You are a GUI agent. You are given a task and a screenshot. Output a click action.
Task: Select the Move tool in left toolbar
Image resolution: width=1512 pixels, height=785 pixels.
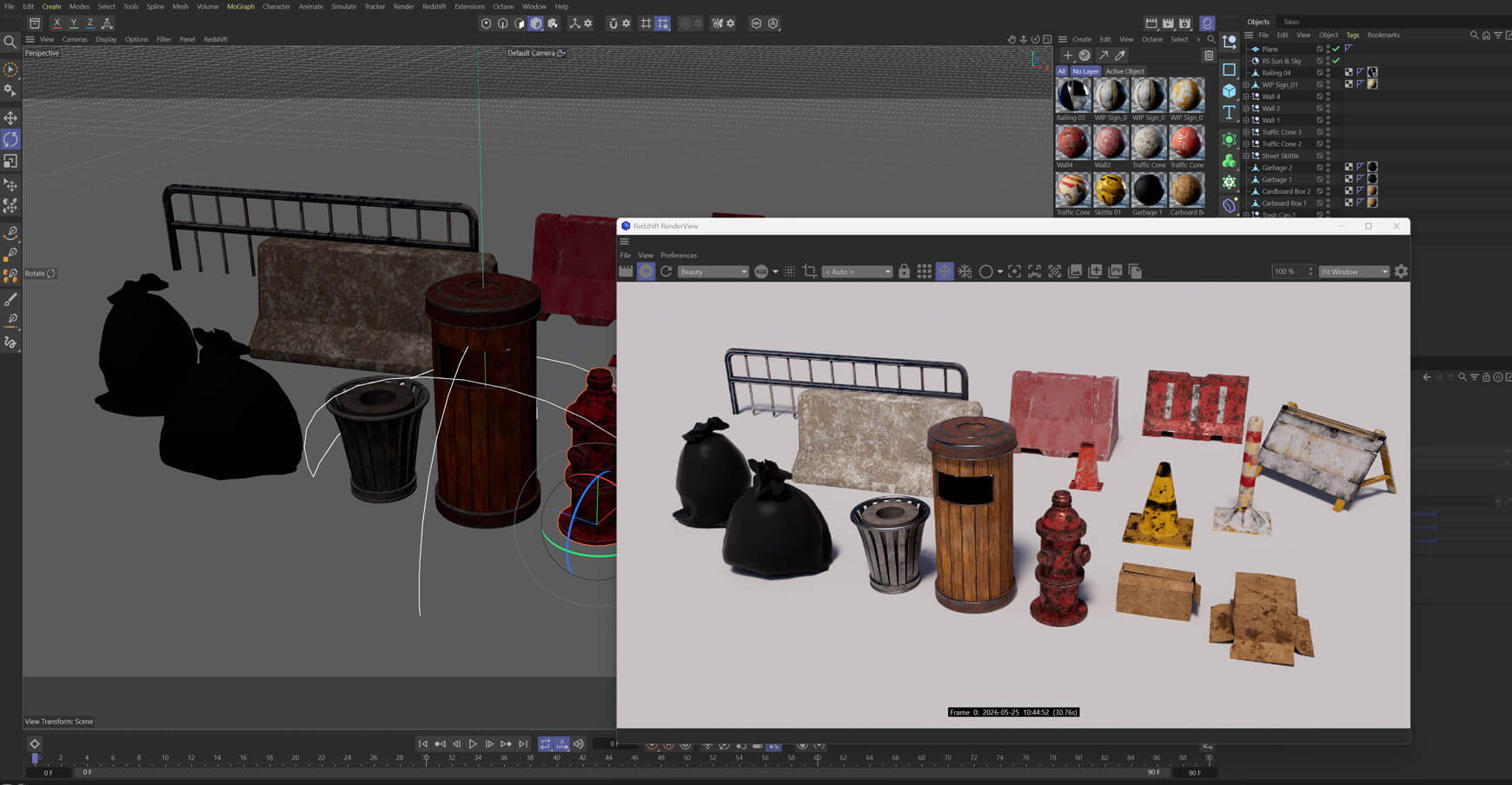click(x=10, y=117)
